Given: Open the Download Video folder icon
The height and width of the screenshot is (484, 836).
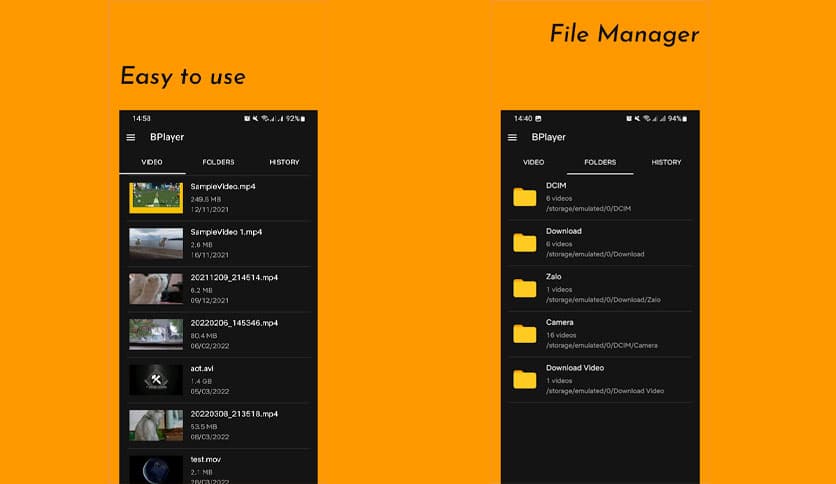Looking at the screenshot, I should tap(525, 379).
